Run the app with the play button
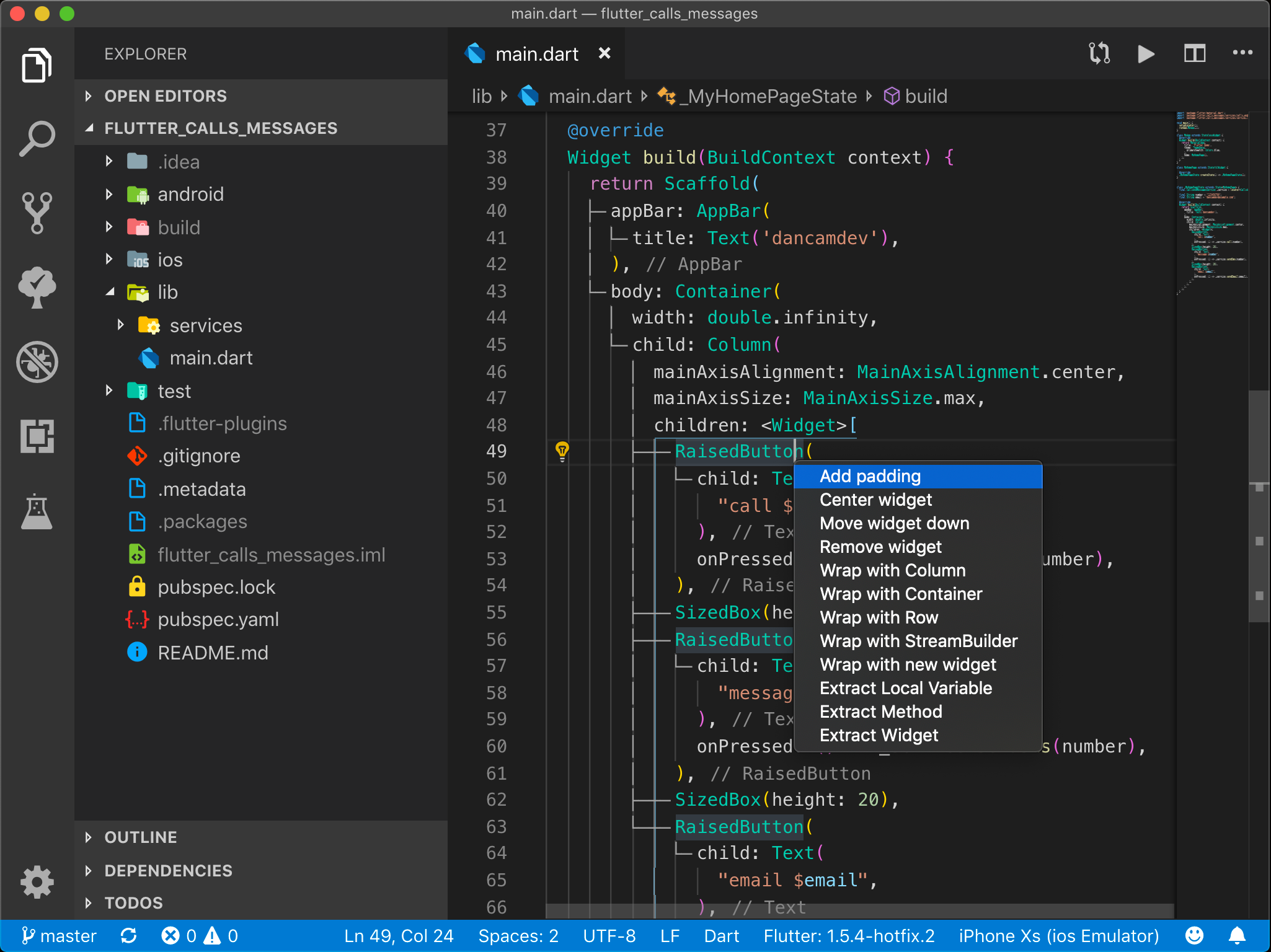1271x952 pixels. pyautogui.click(x=1145, y=53)
